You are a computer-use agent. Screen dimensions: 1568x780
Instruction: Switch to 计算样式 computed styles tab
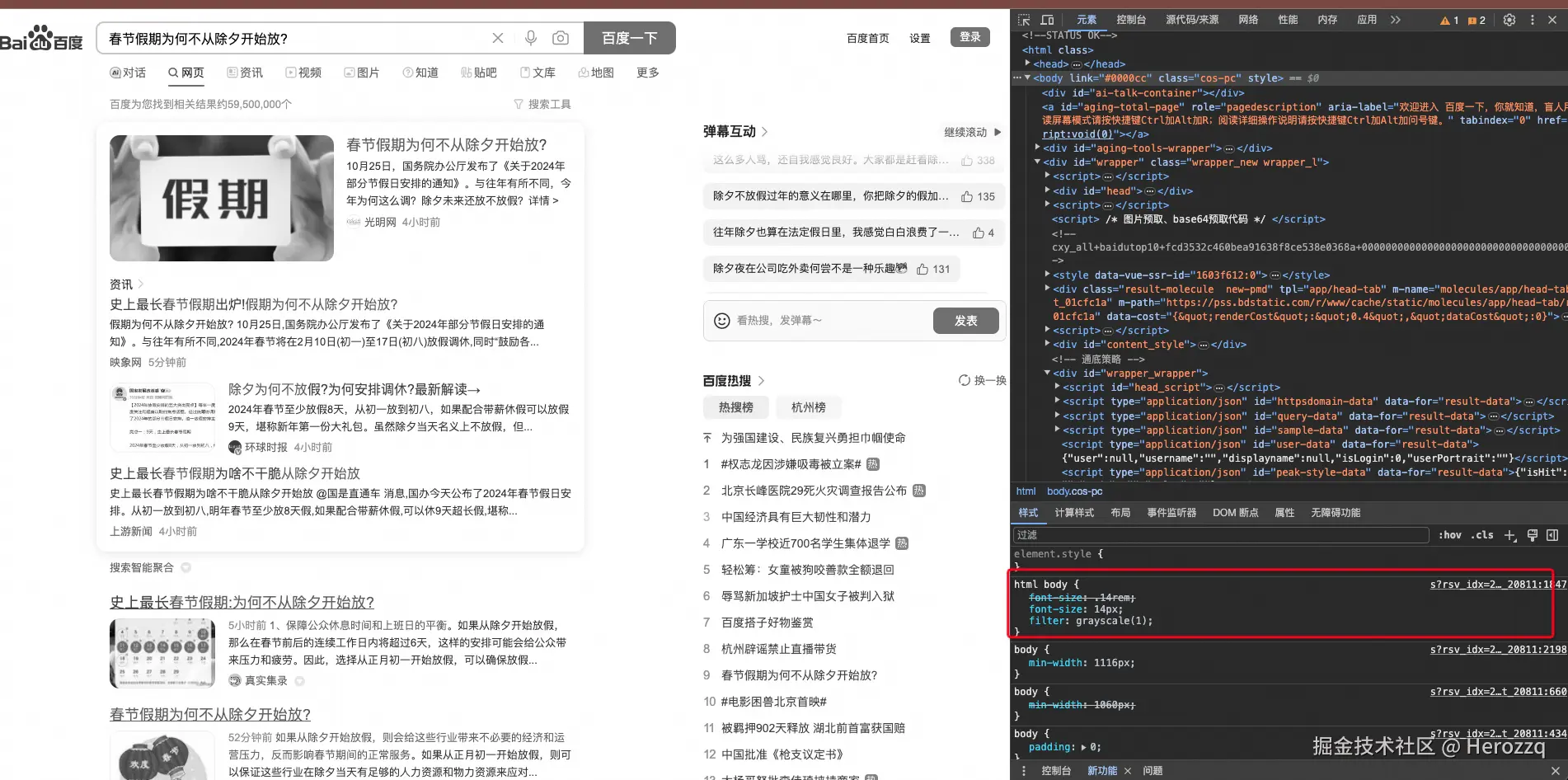point(1074,513)
